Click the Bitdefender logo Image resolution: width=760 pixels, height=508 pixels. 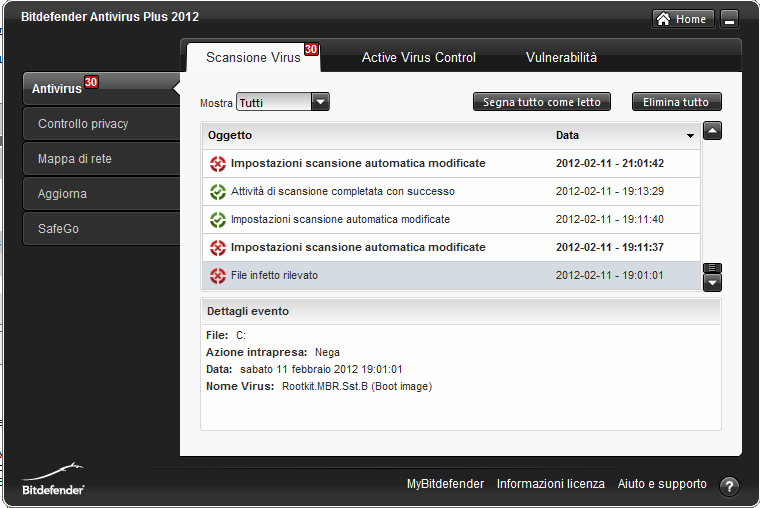(x=53, y=479)
